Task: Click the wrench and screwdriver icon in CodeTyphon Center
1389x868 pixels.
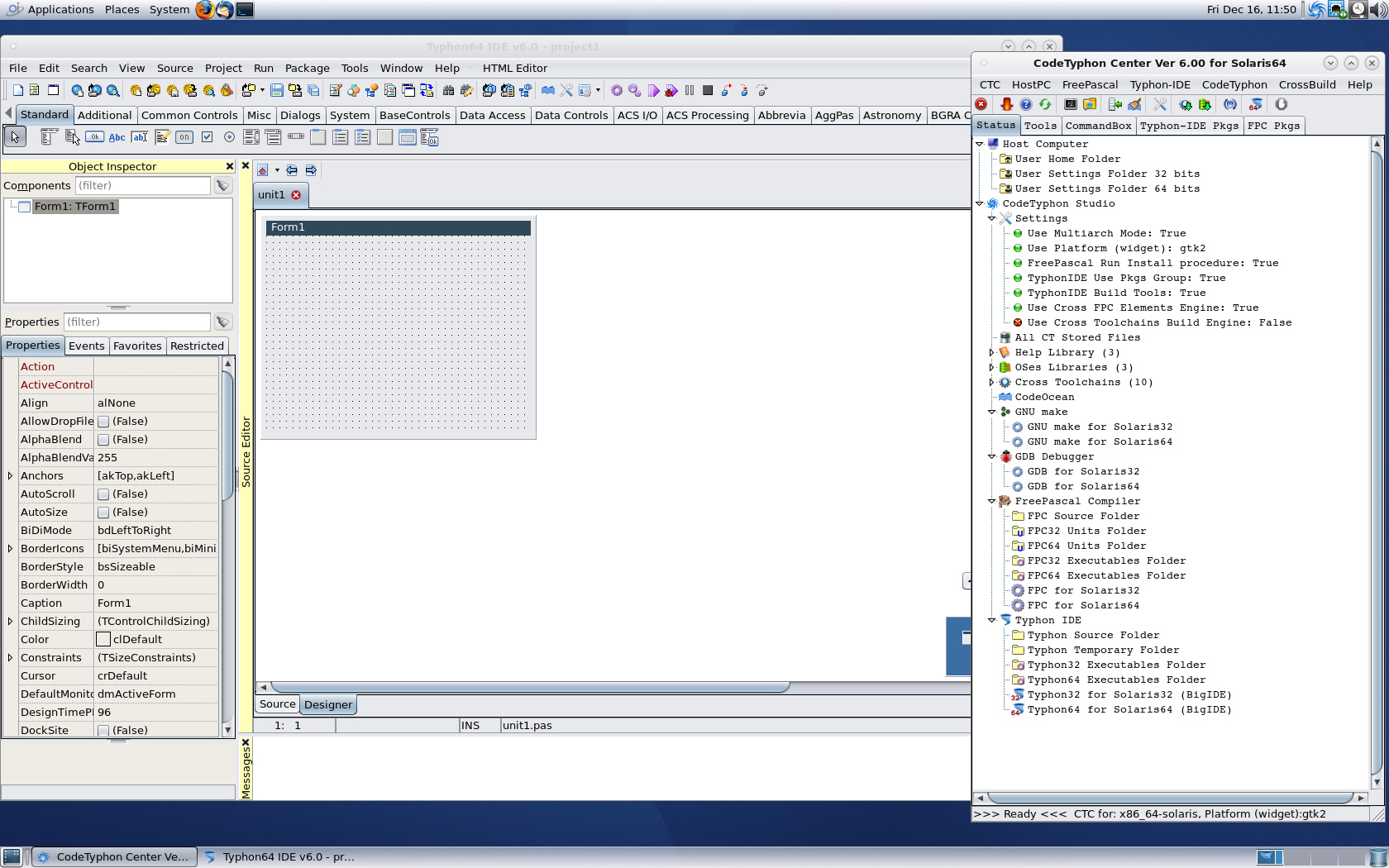Action: tap(1160, 104)
